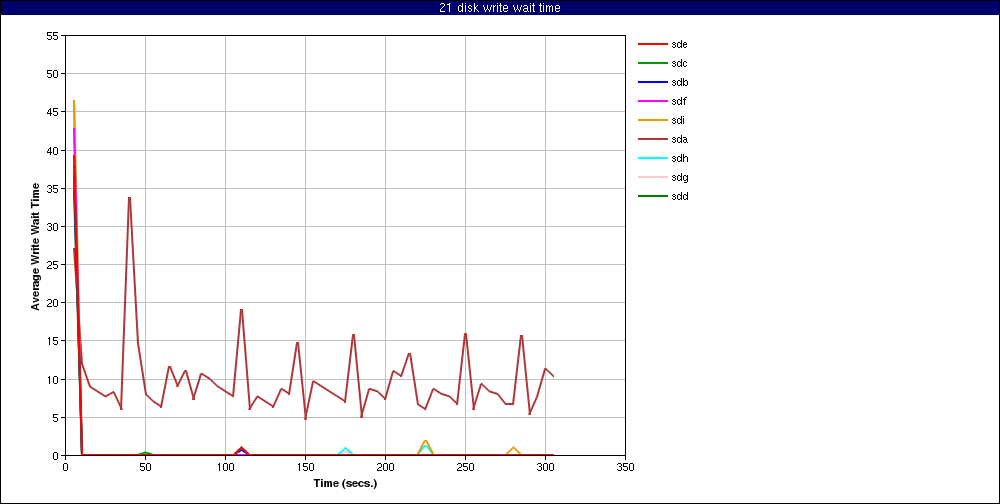Click the green sdc legend line swatch
Image resolution: width=1000 pixels, height=504 pixels.
tap(652, 64)
